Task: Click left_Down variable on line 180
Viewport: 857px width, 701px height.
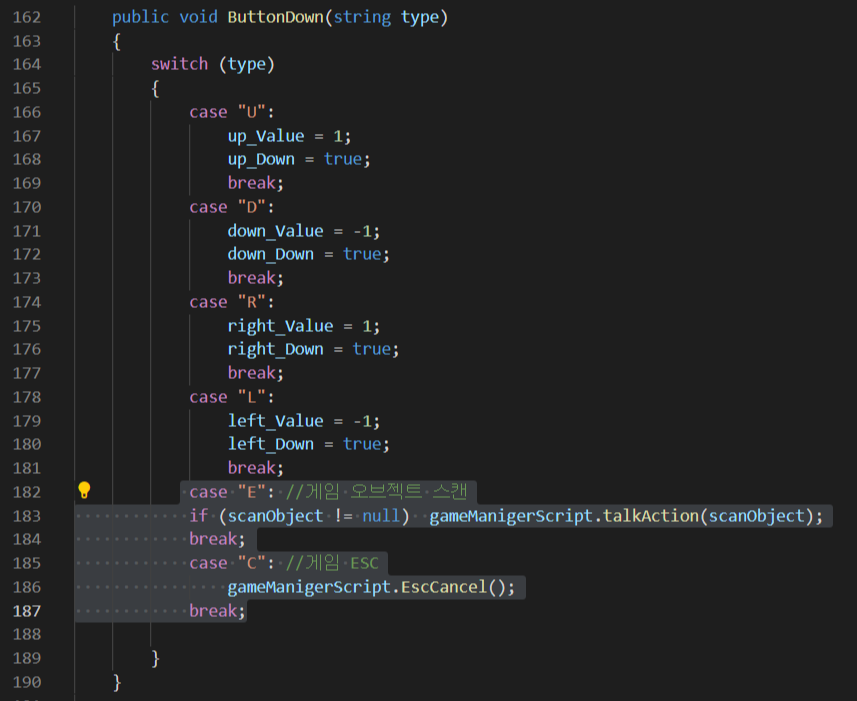Action: 271,444
